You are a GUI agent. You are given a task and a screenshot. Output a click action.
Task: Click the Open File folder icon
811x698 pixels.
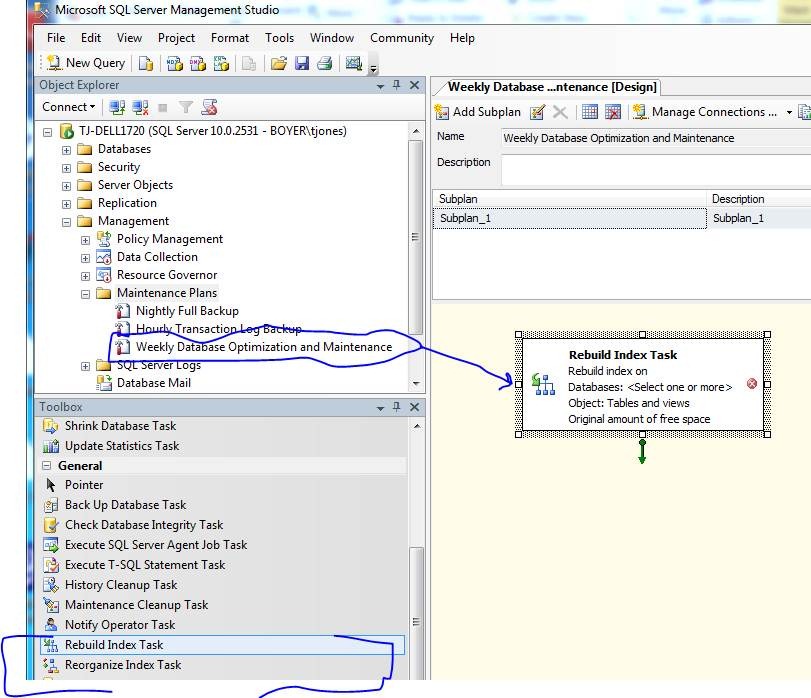coord(278,64)
